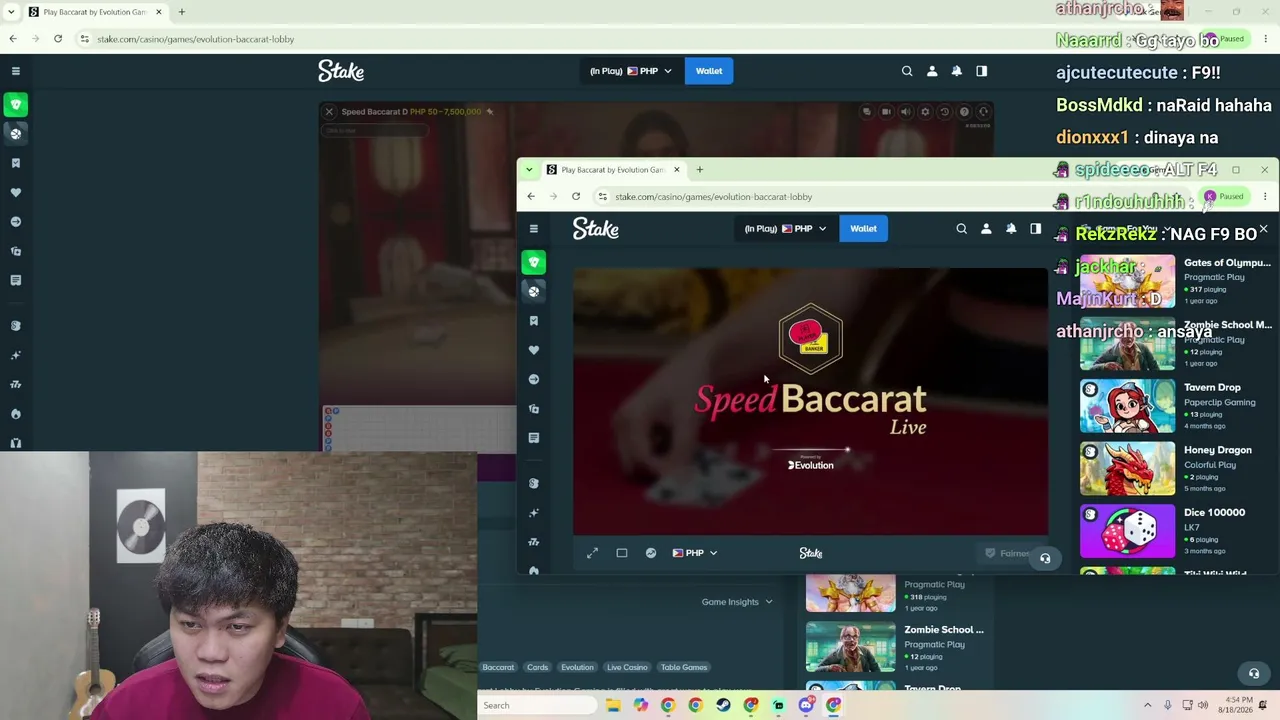This screenshot has width=1280, height=720.
Task: Open notifications bell in front Stake window
Action: [x=1011, y=229]
